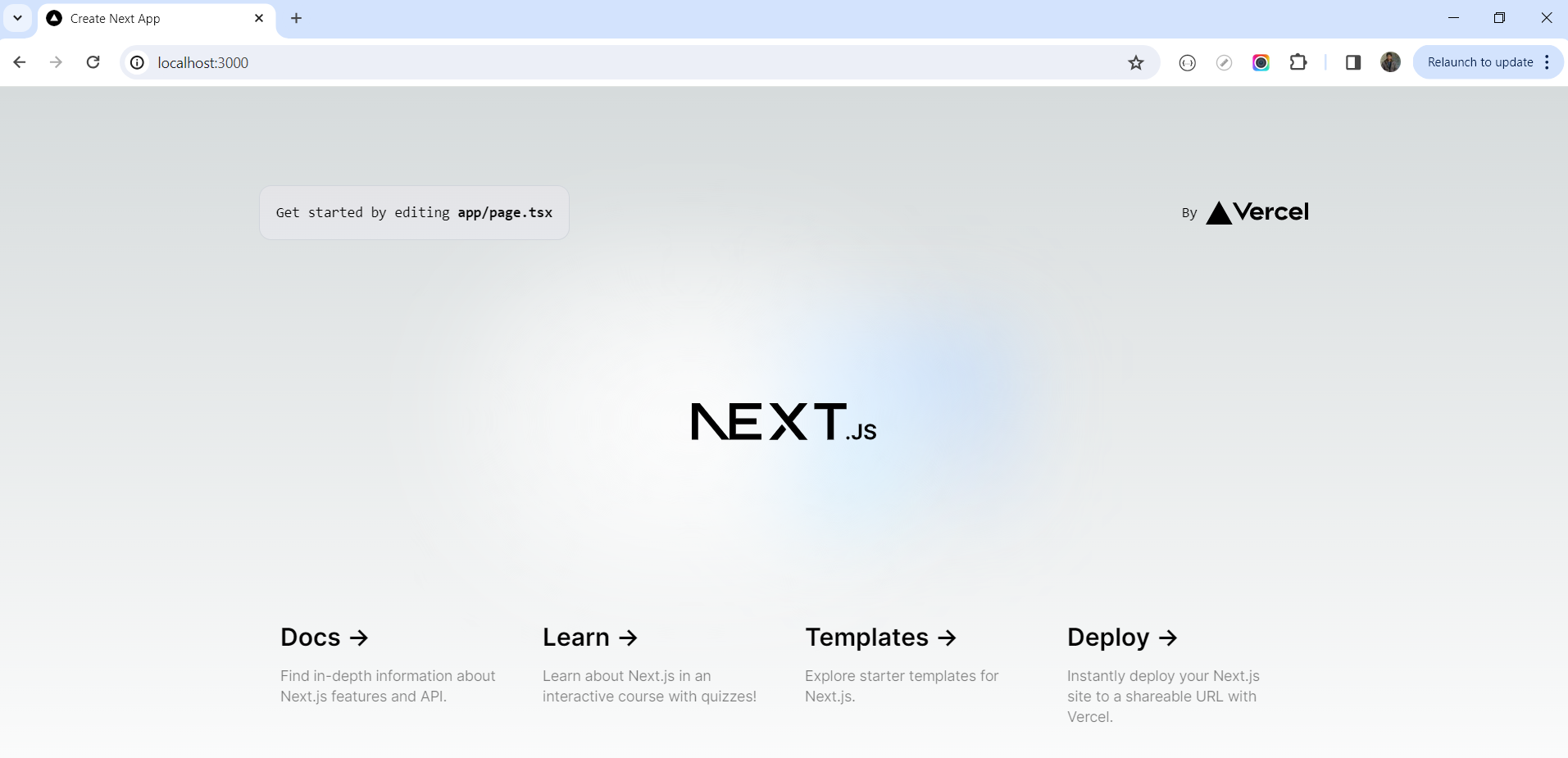Click the Next.js logo

(x=784, y=421)
